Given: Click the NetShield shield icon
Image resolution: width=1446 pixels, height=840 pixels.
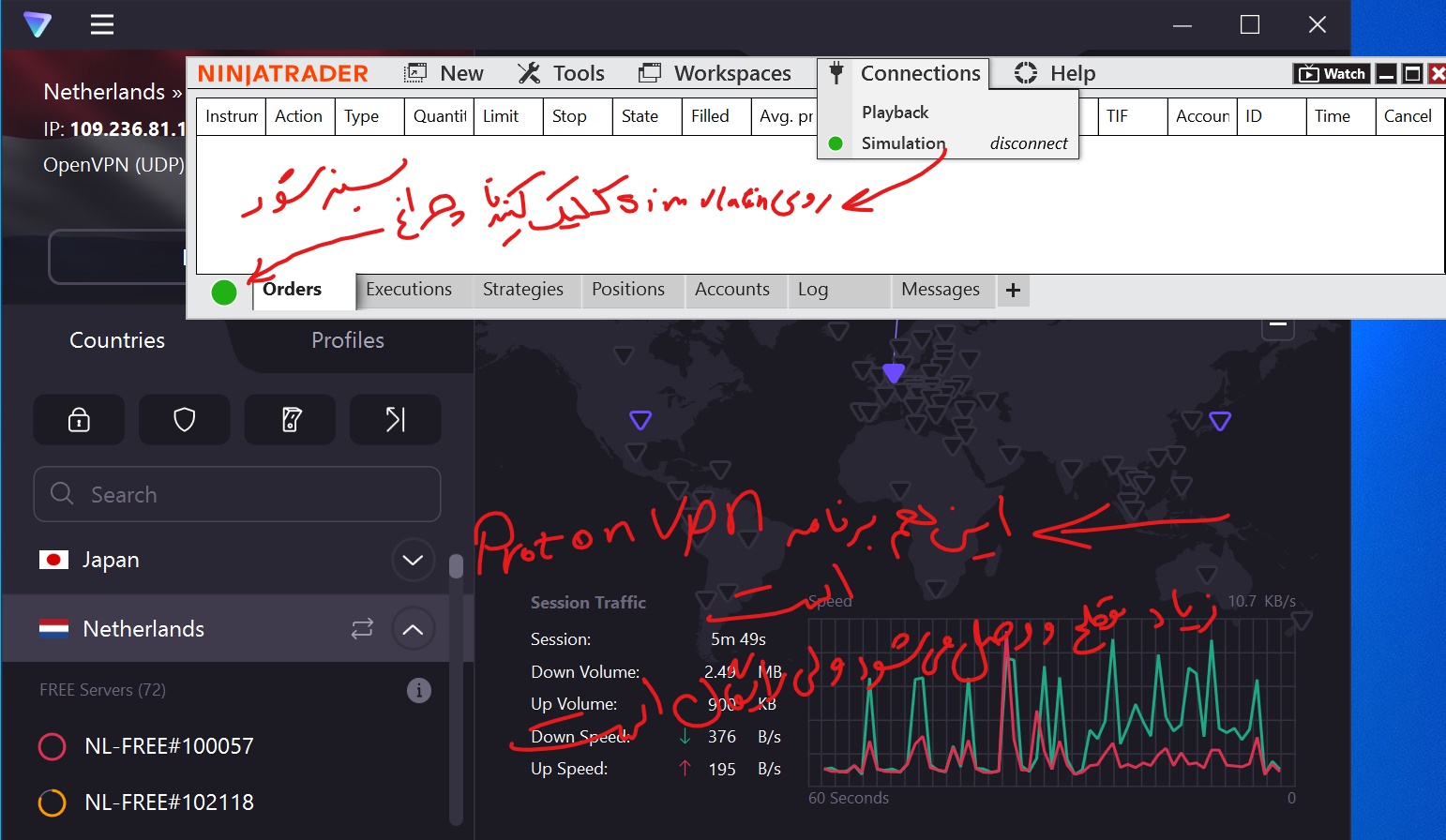Looking at the screenshot, I should [x=185, y=419].
